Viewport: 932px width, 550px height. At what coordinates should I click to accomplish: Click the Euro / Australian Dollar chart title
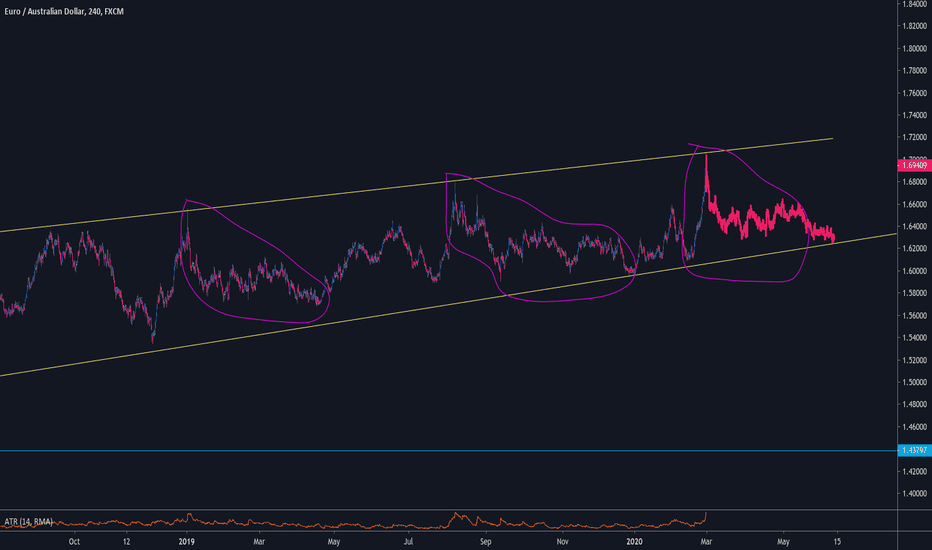tap(64, 11)
